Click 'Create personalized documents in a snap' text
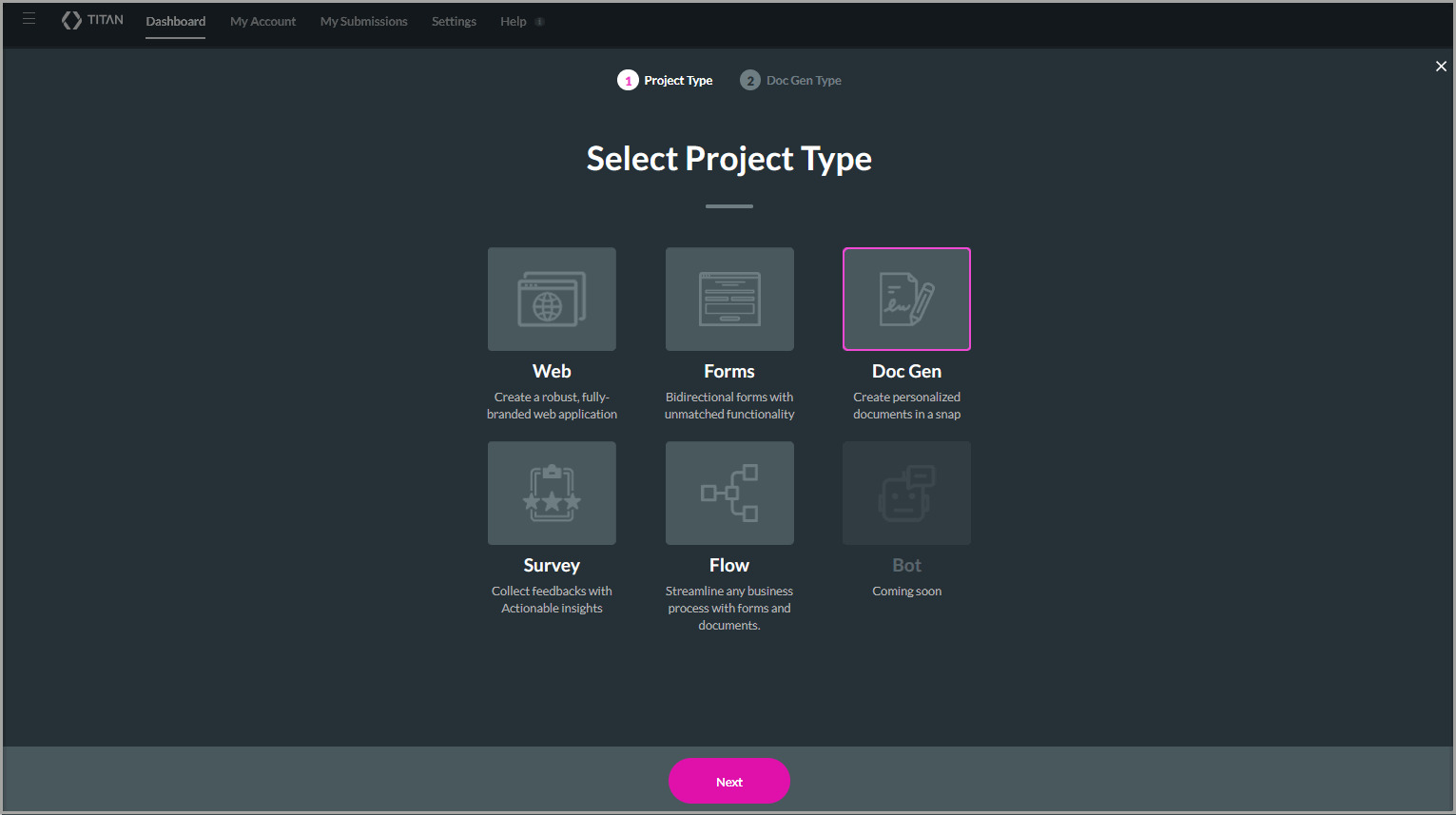 pyautogui.click(x=906, y=406)
